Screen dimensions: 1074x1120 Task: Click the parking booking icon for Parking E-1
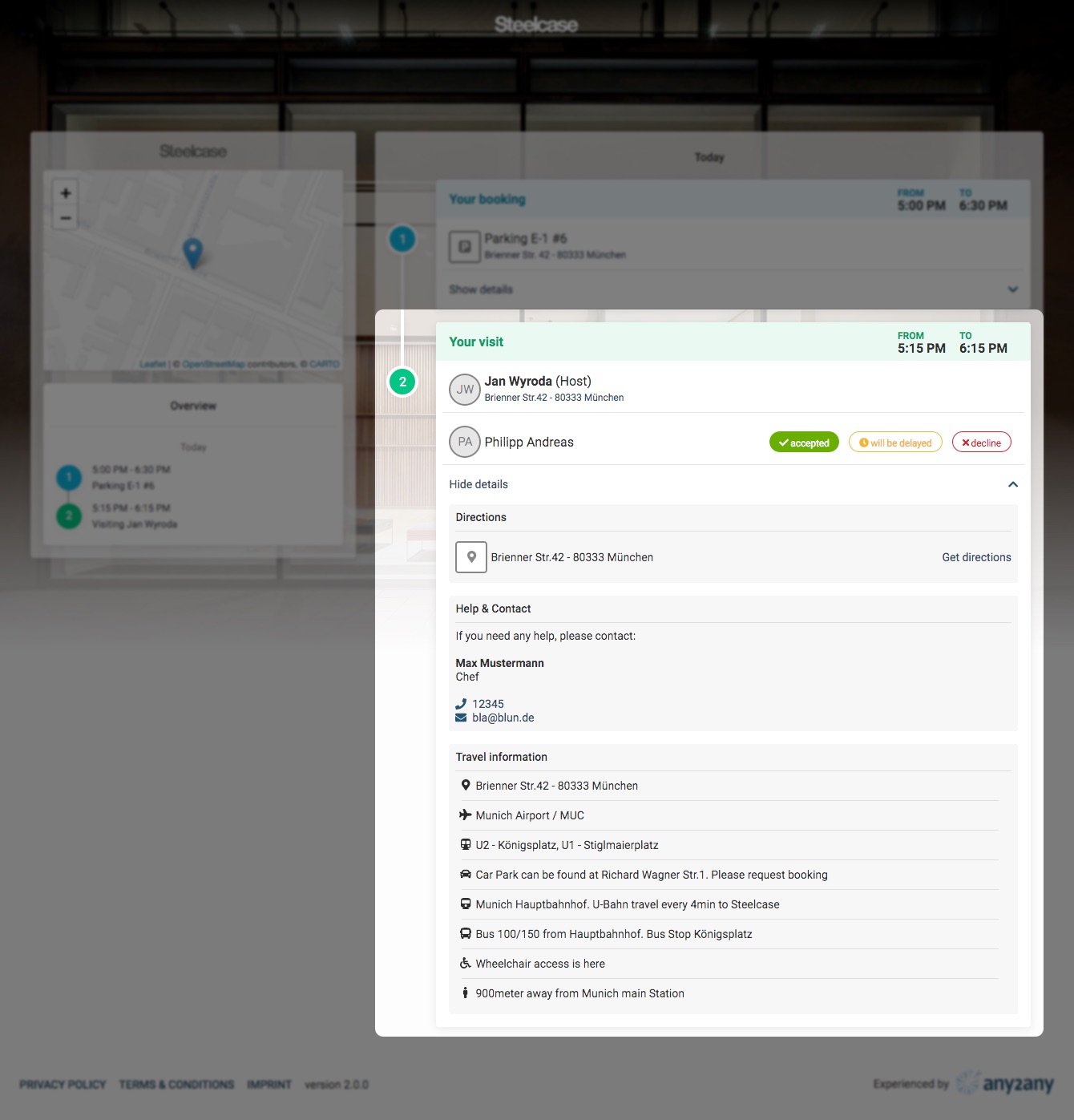(x=464, y=246)
